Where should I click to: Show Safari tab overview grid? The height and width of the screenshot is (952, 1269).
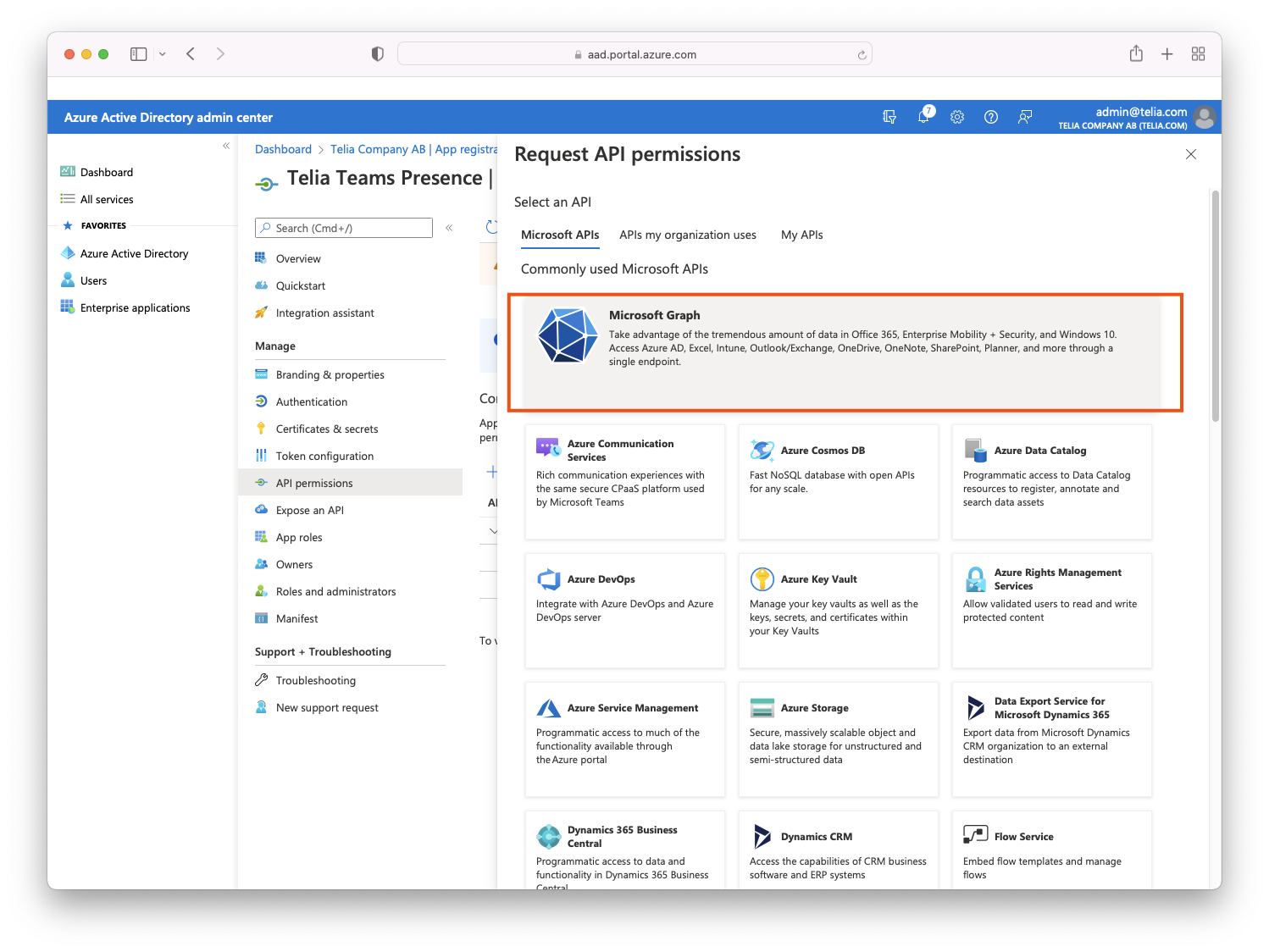(1198, 54)
